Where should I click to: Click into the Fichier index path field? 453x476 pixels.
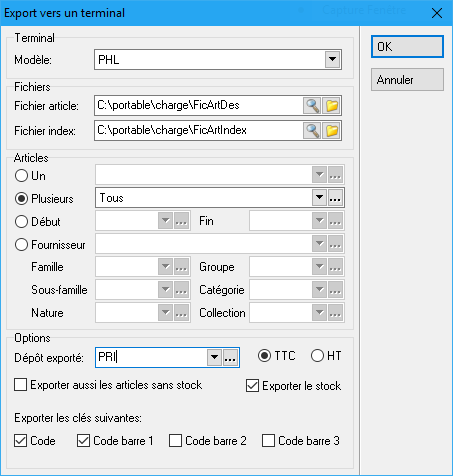pos(199,130)
